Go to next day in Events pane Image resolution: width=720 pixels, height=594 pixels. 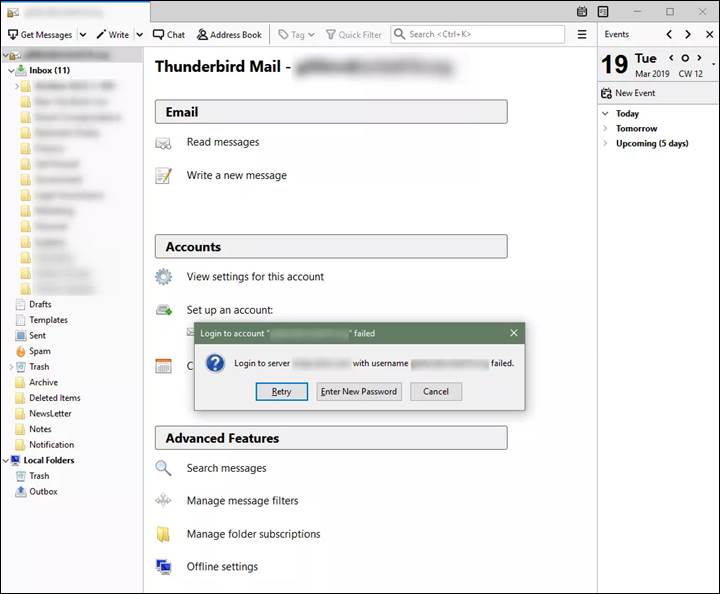pyautogui.click(x=687, y=34)
